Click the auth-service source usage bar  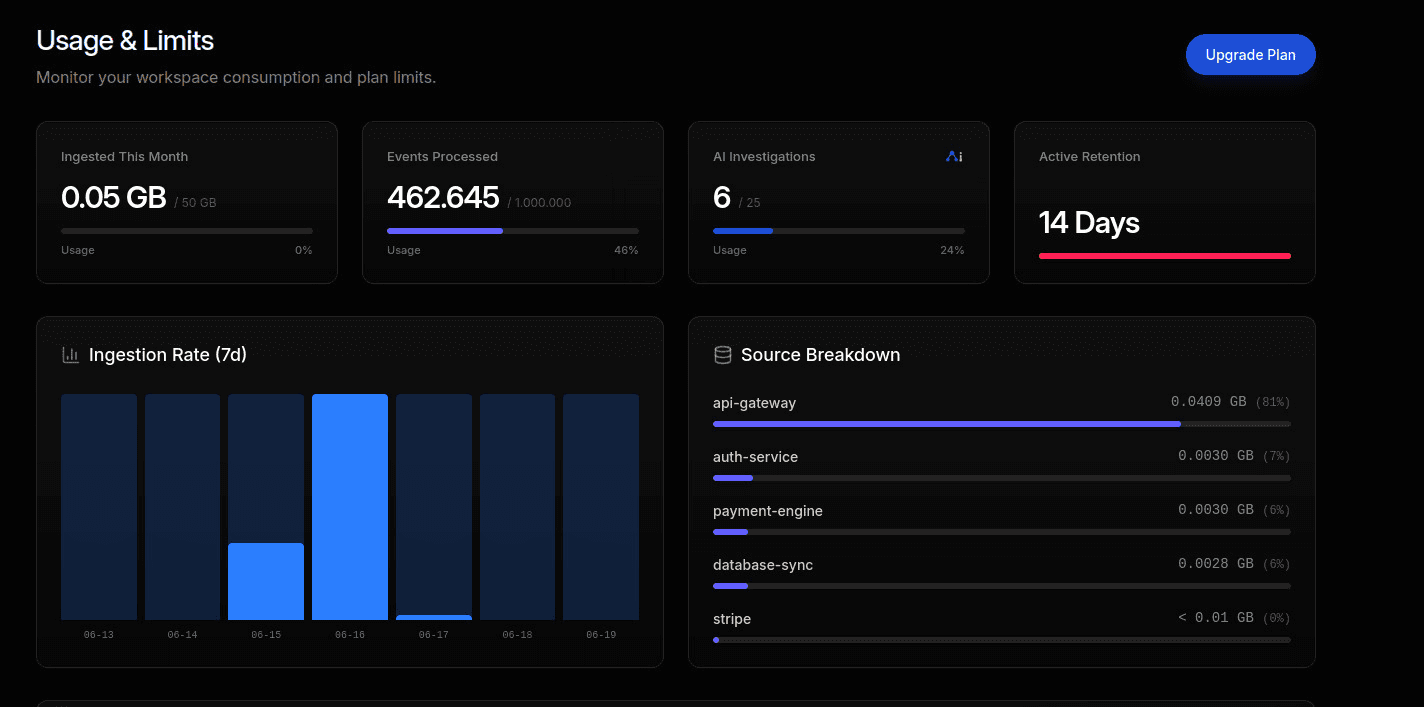click(1002, 478)
